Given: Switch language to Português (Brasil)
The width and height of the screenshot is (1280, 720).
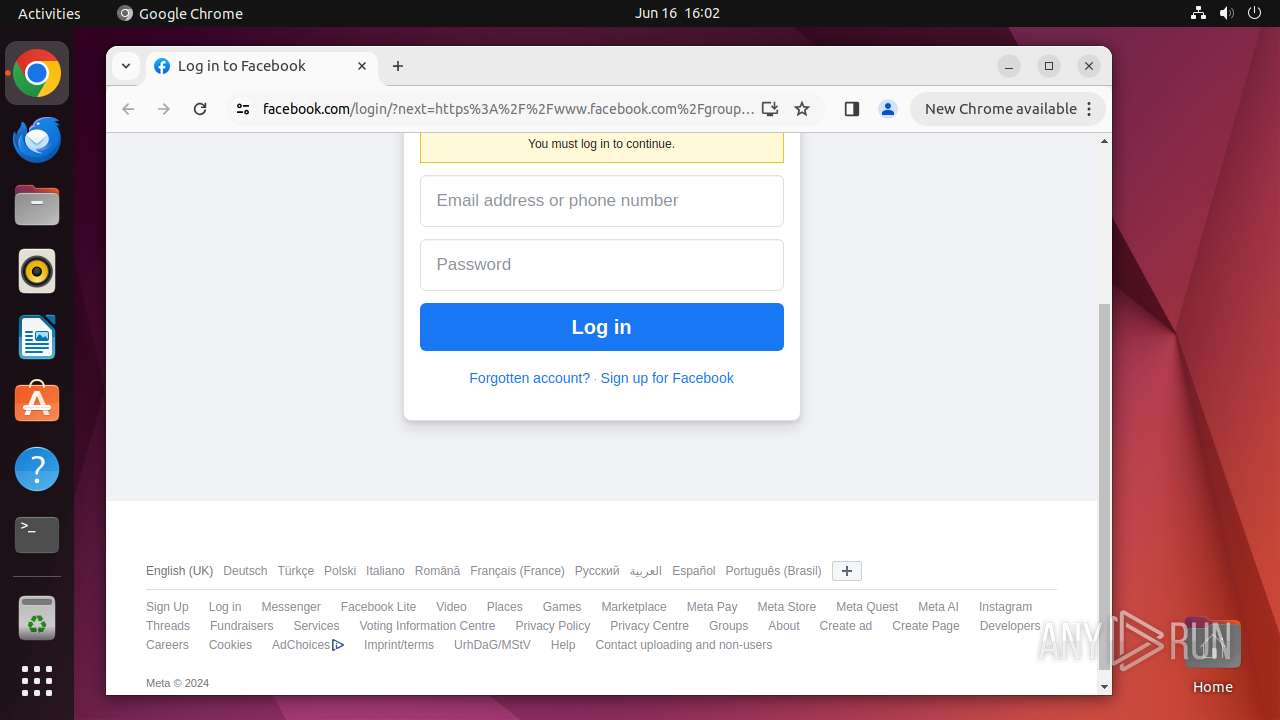Looking at the screenshot, I should click(x=773, y=571).
